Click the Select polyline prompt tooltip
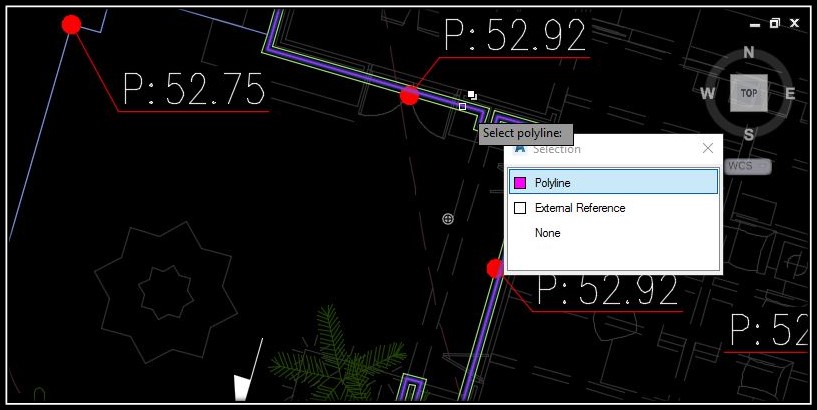This screenshot has height=410, width=817. coord(526,134)
